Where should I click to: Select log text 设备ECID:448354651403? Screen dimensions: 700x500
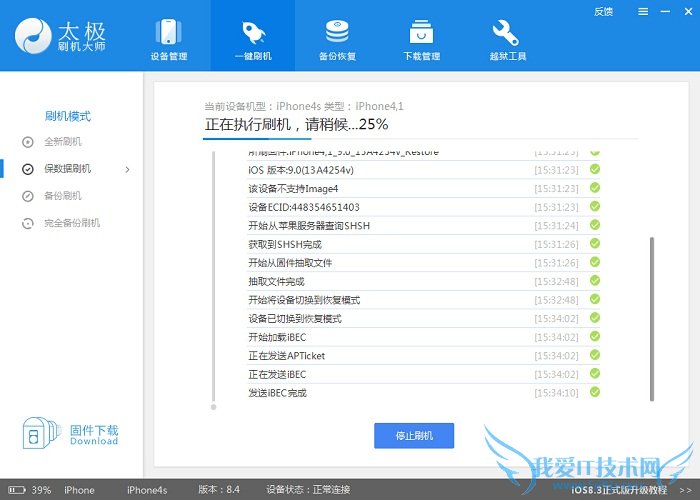point(304,207)
